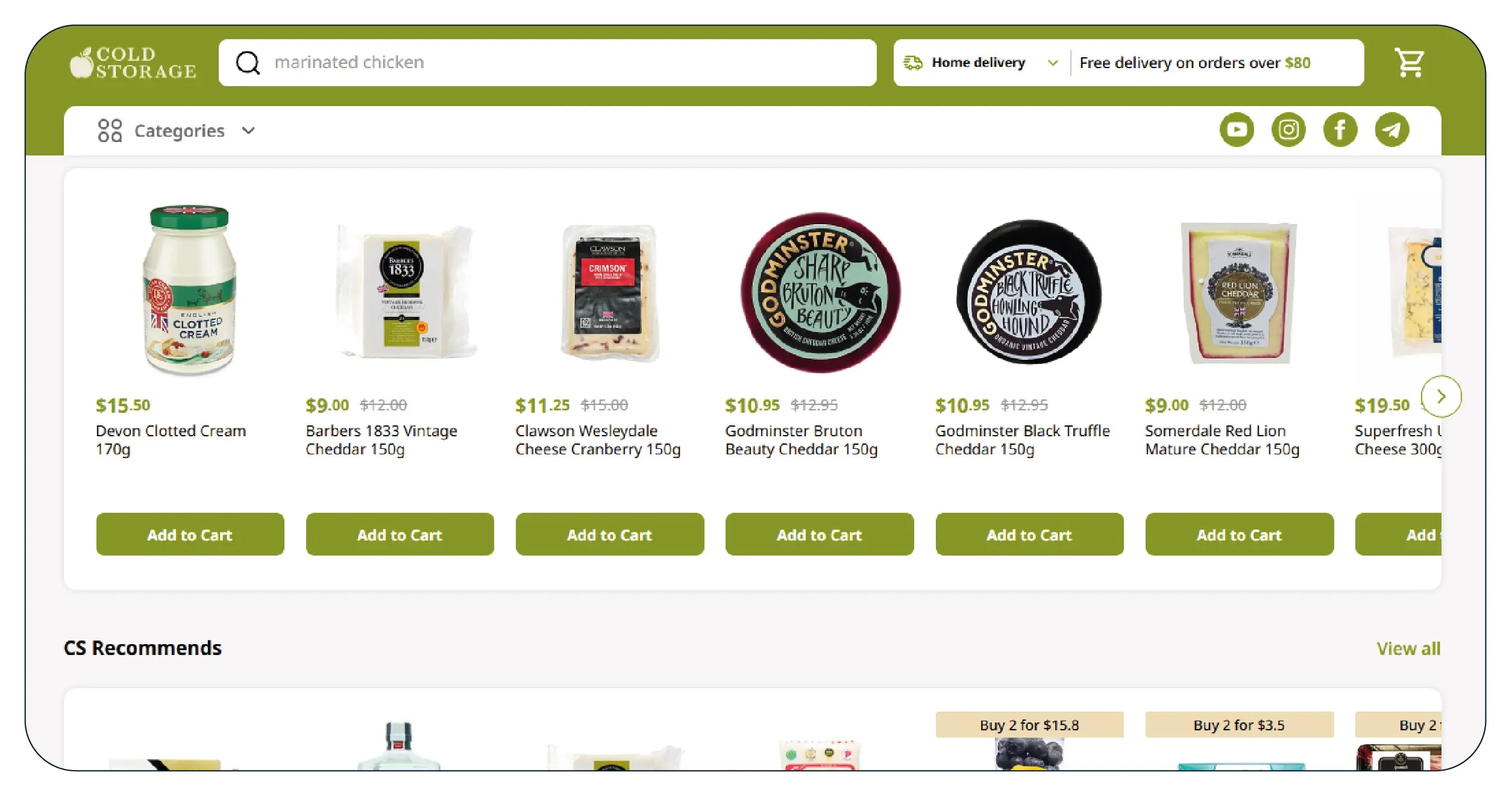Open the Facebook social icon
The image size is (1512, 796).
point(1340,130)
